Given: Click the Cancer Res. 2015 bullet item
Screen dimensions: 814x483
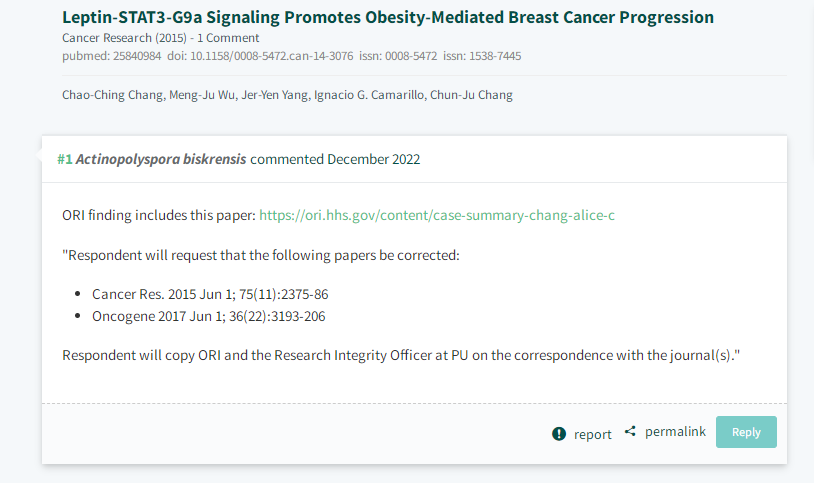Looking at the screenshot, I should [x=210, y=294].
